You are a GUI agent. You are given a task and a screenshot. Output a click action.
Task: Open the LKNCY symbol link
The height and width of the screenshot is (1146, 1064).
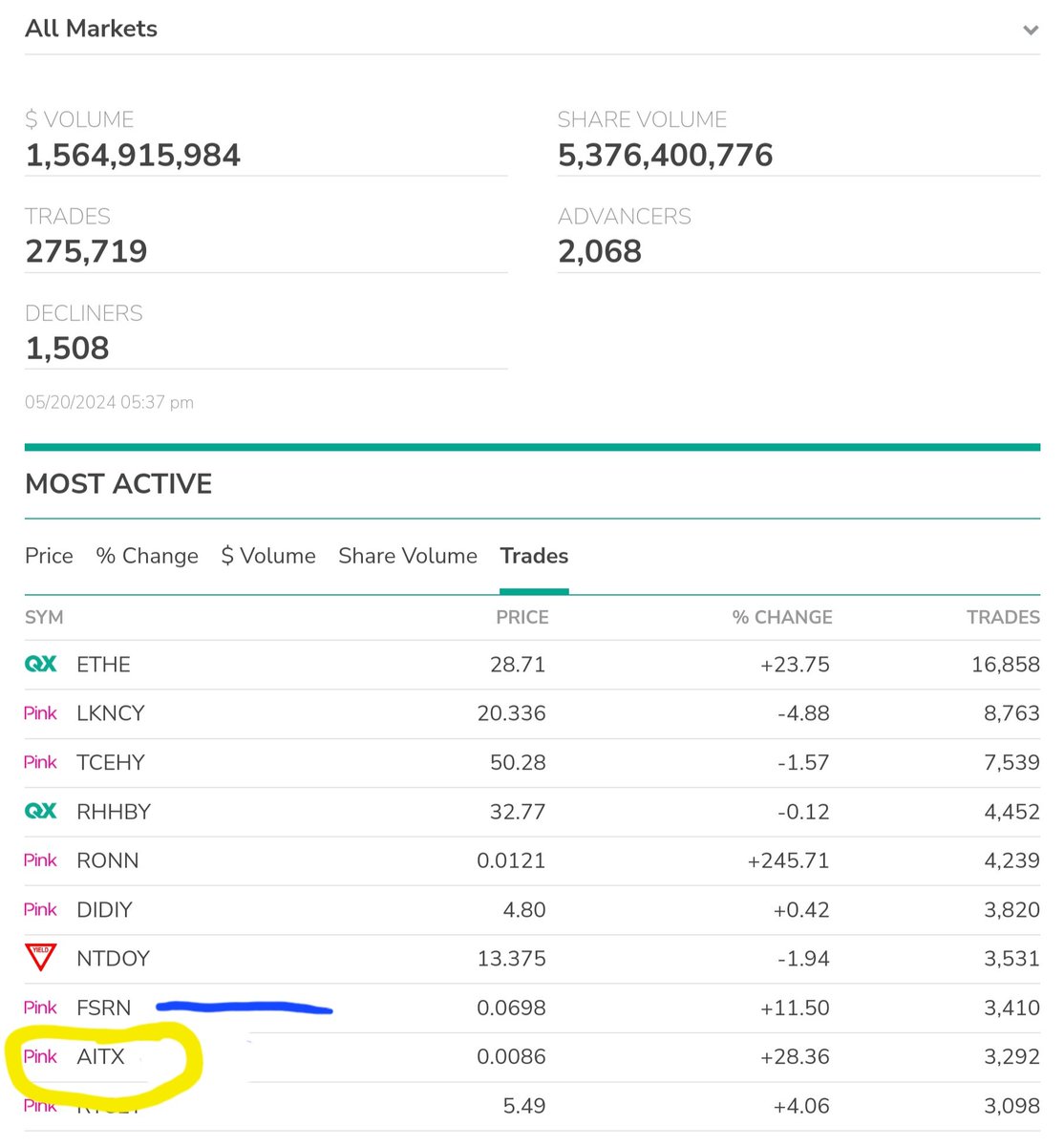tap(111, 713)
